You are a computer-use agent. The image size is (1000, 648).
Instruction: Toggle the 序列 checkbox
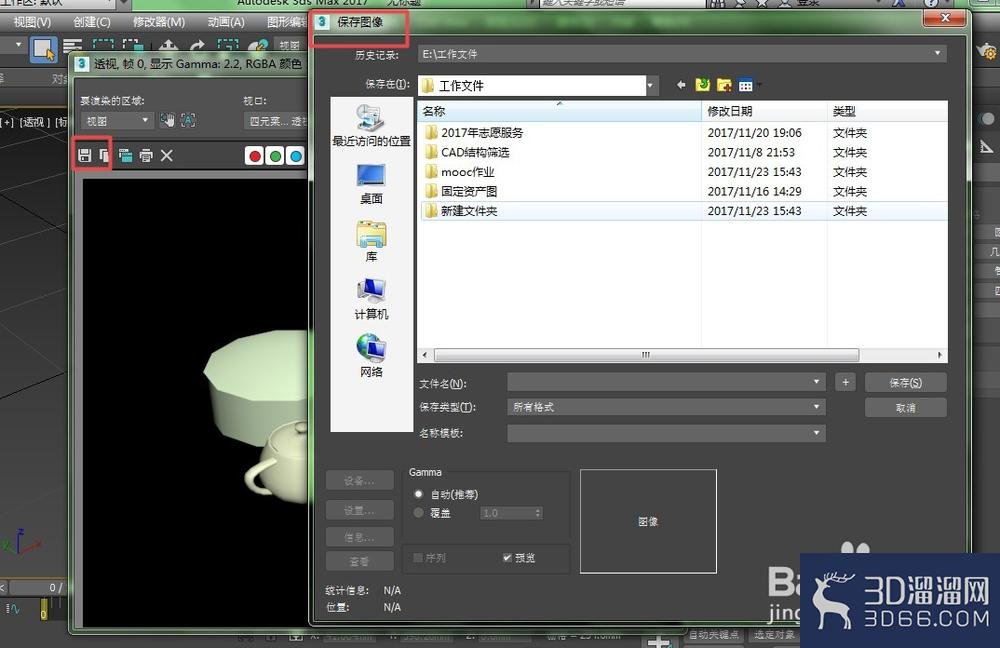[x=418, y=557]
